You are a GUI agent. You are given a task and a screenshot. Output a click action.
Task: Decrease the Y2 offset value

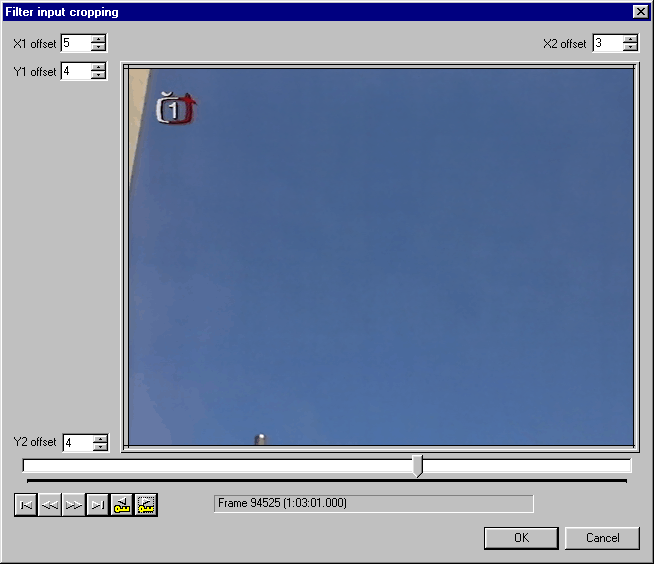pos(100,446)
